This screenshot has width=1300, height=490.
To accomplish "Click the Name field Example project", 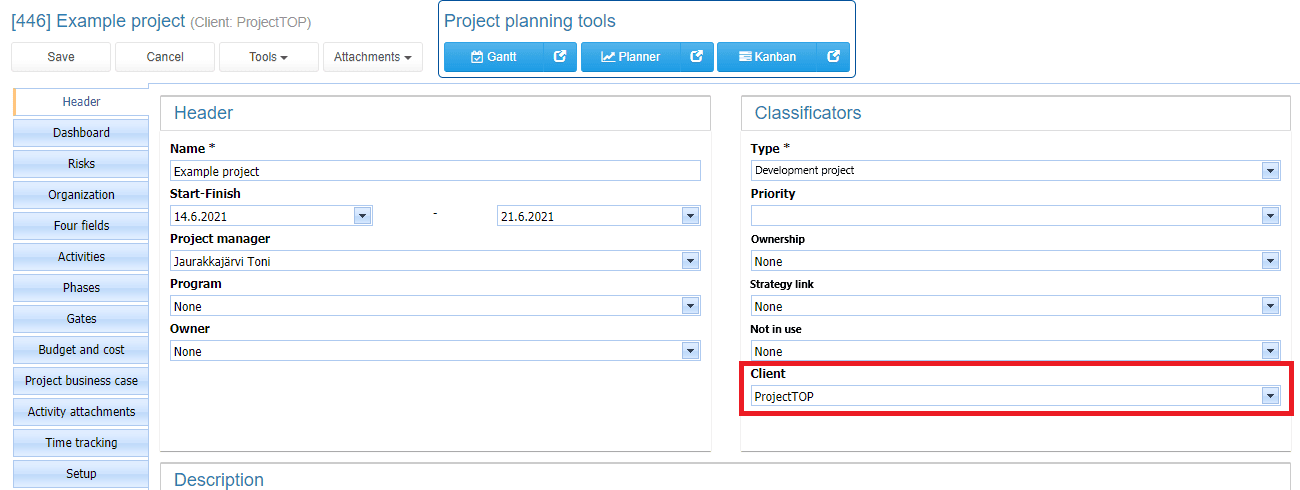I will click(435, 171).
